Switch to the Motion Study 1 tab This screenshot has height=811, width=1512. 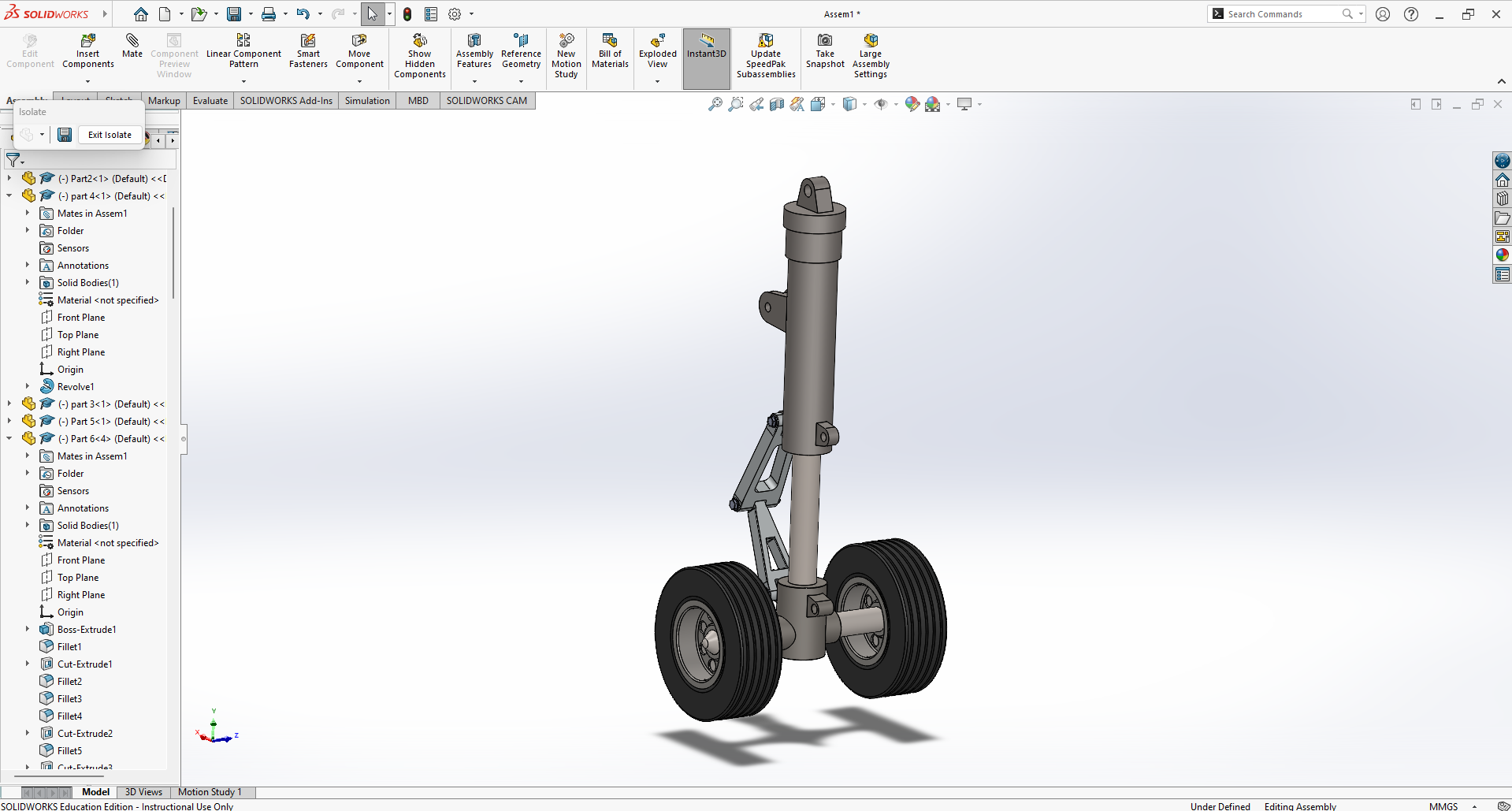coord(210,792)
